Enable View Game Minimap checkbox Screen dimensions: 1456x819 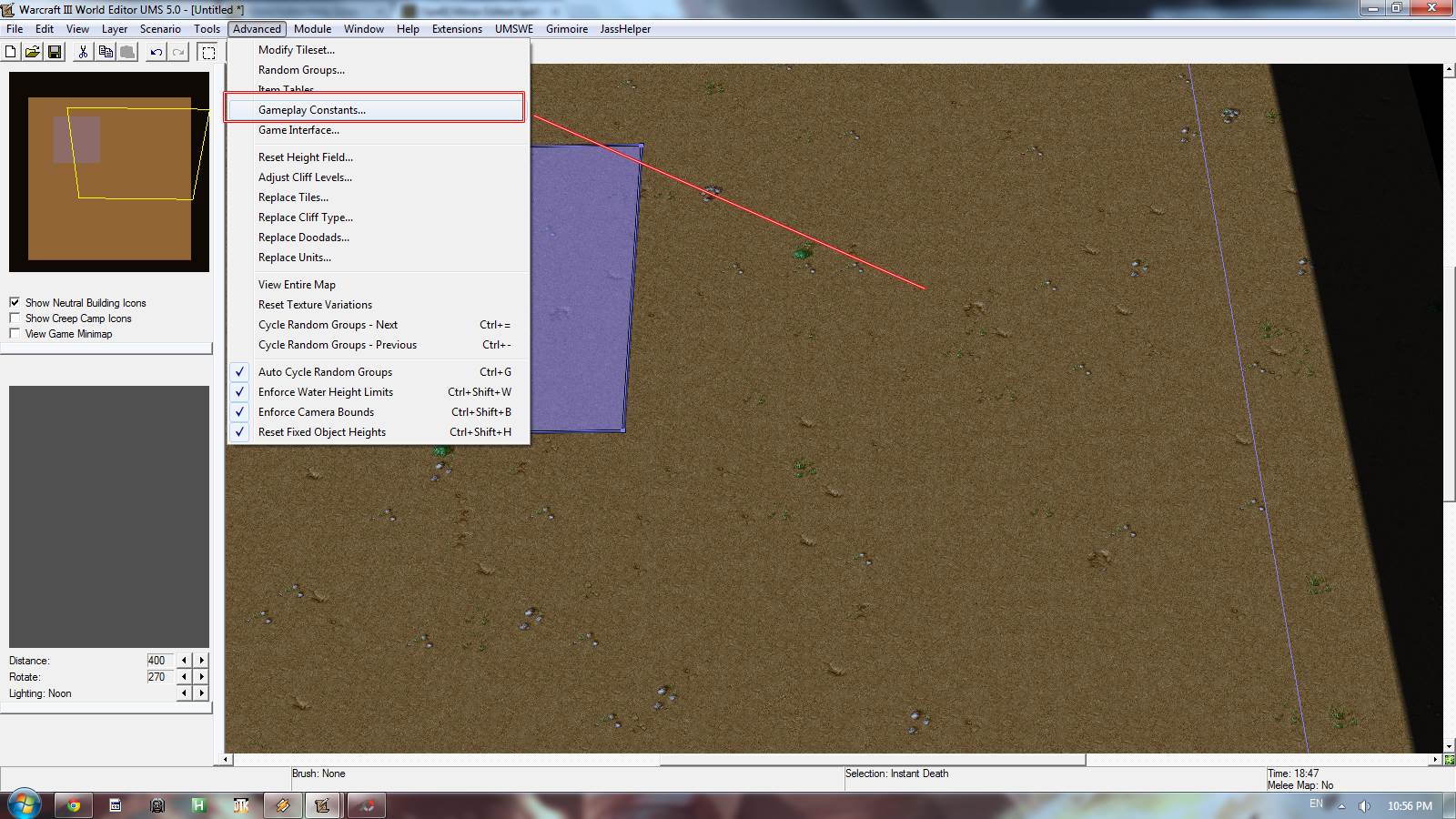click(15, 333)
